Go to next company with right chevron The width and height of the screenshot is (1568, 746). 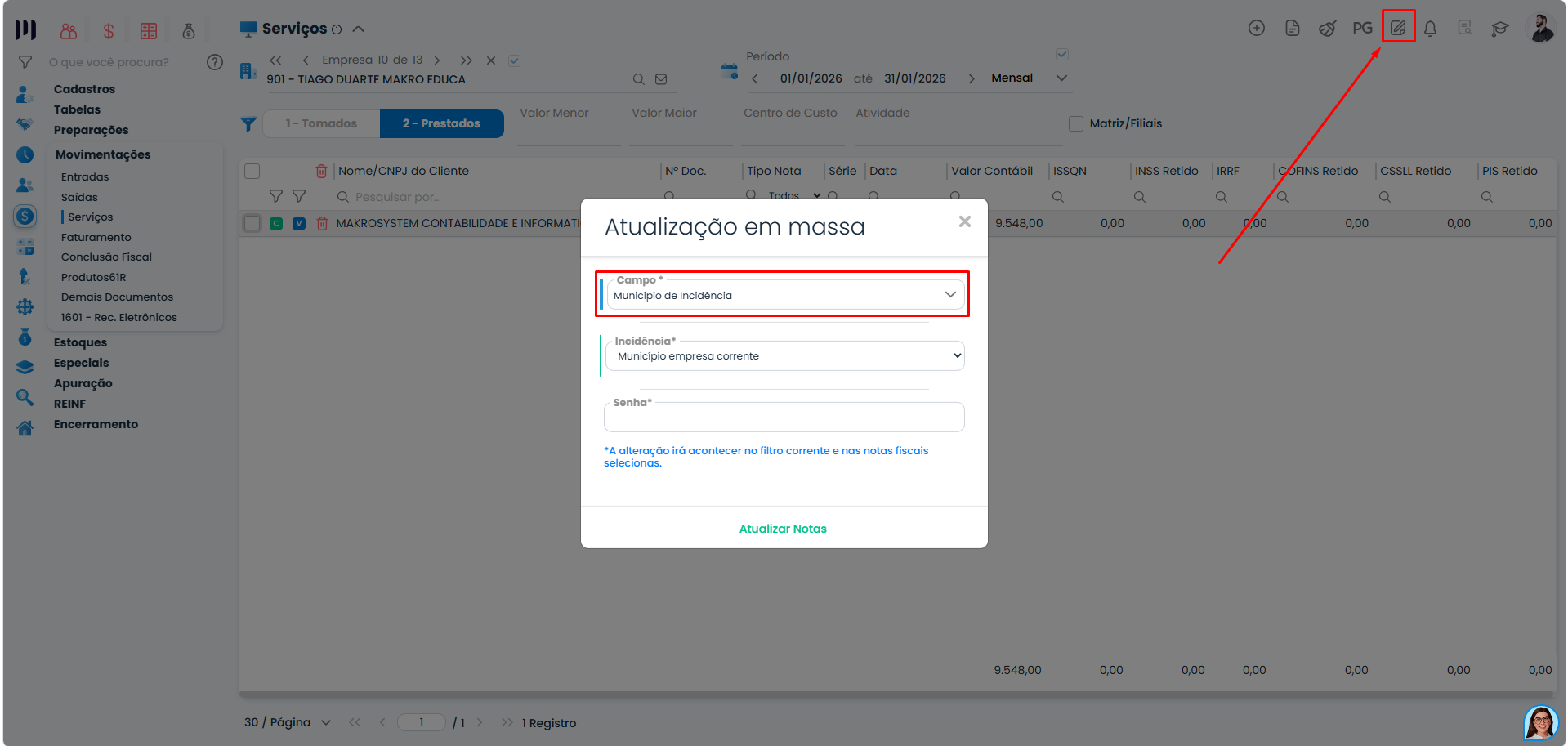437,60
